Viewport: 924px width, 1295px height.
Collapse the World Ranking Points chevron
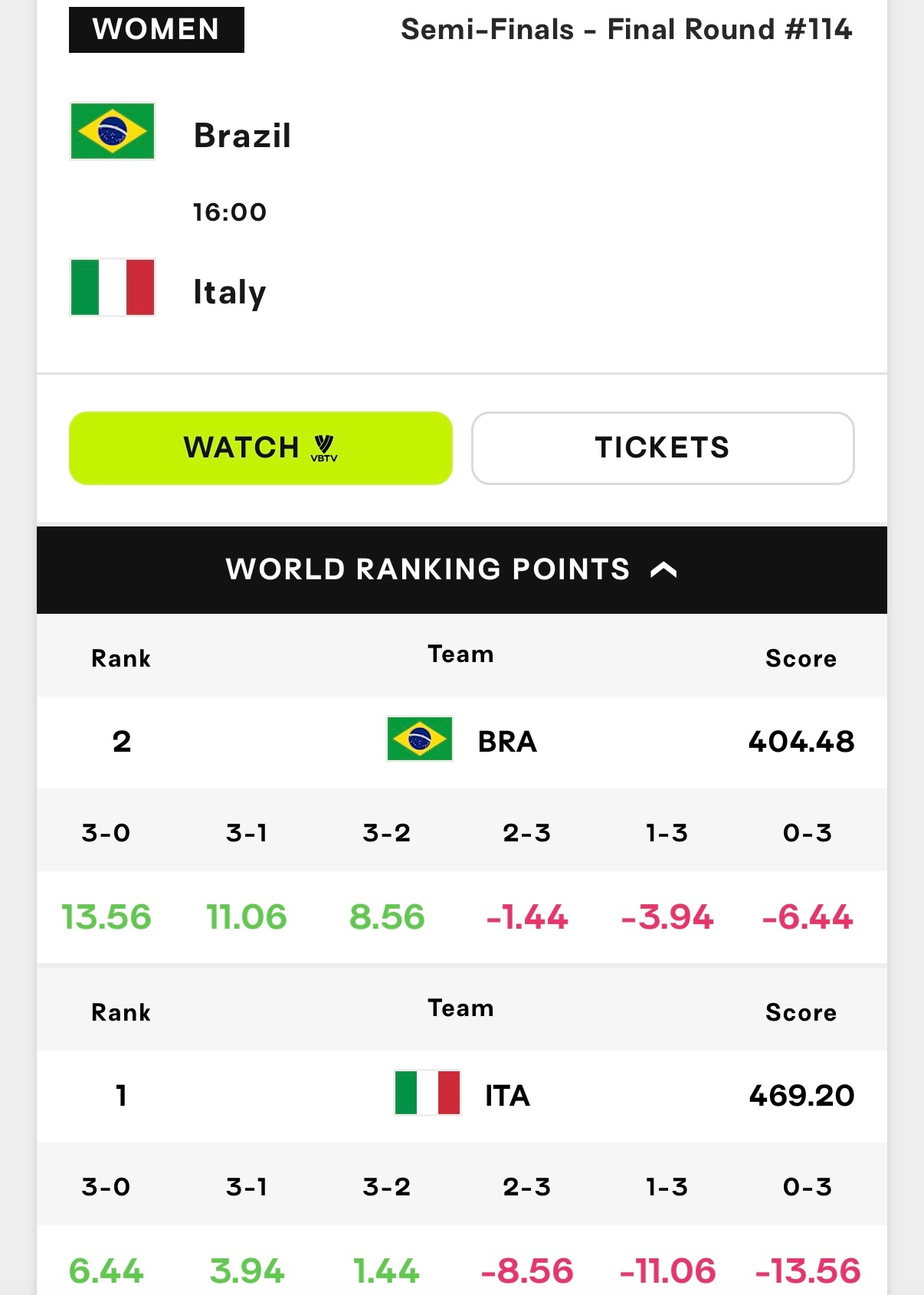click(664, 569)
